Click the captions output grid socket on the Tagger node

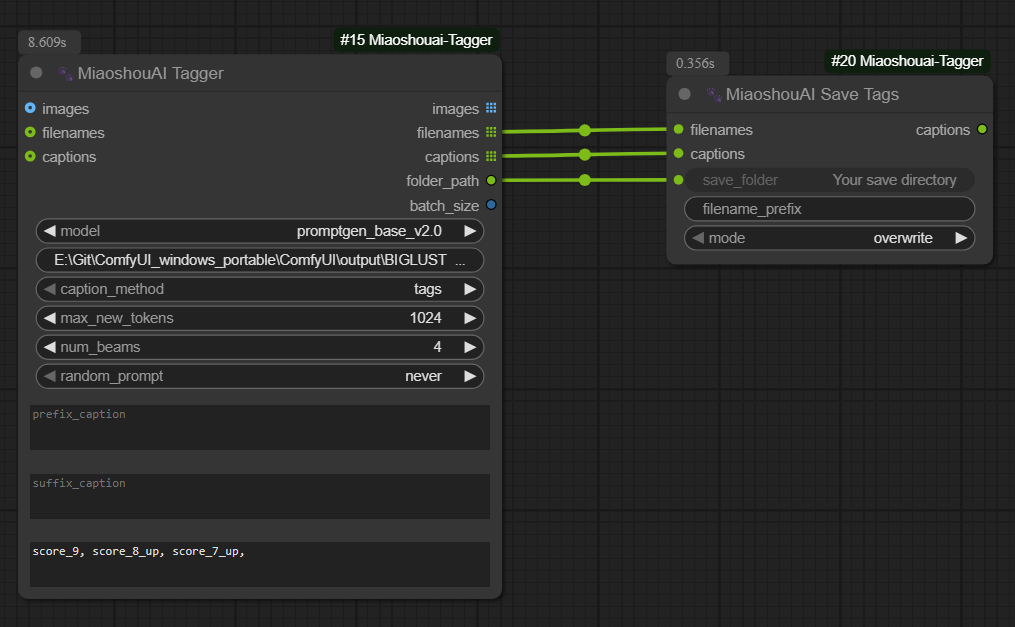(x=491, y=156)
